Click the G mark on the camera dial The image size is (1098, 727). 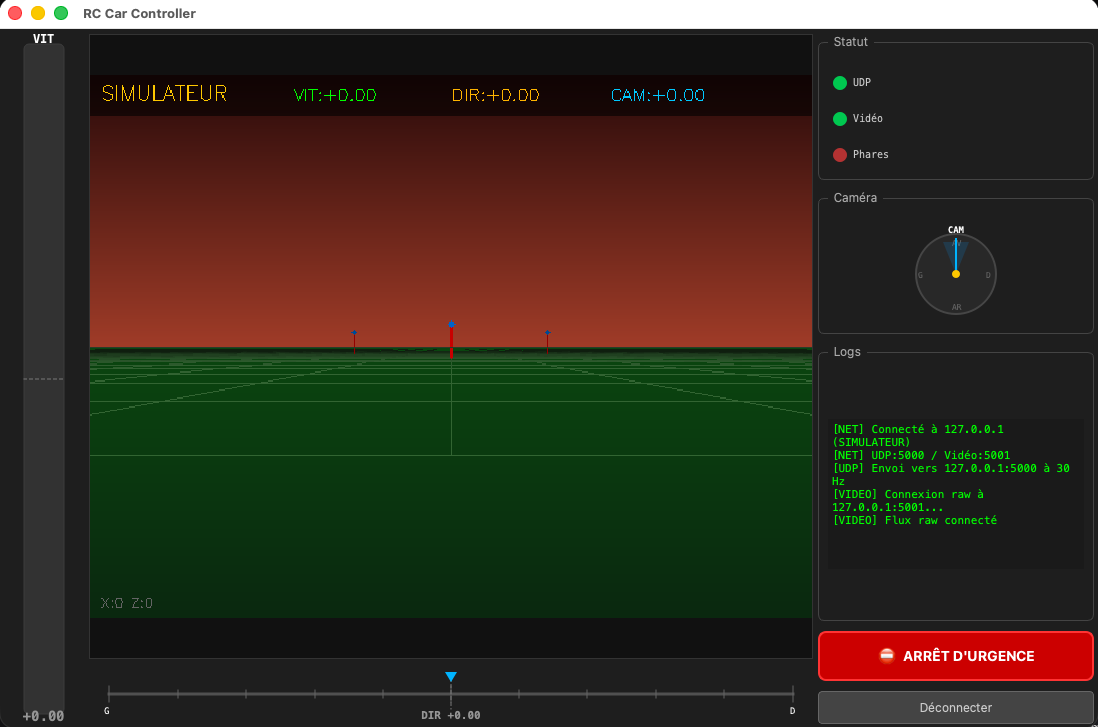pyautogui.click(x=920, y=275)
